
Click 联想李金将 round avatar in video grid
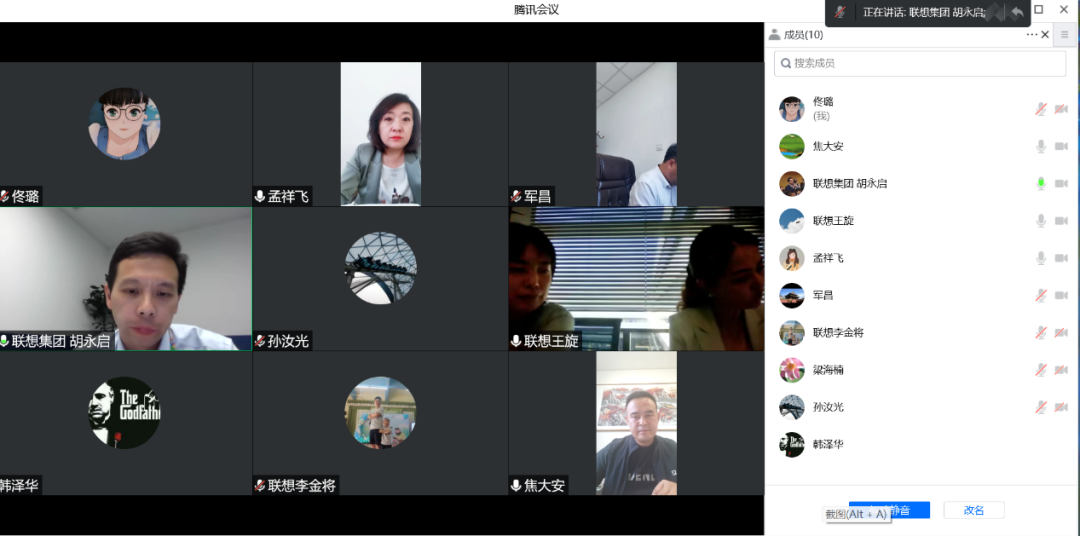click(381, 413)
